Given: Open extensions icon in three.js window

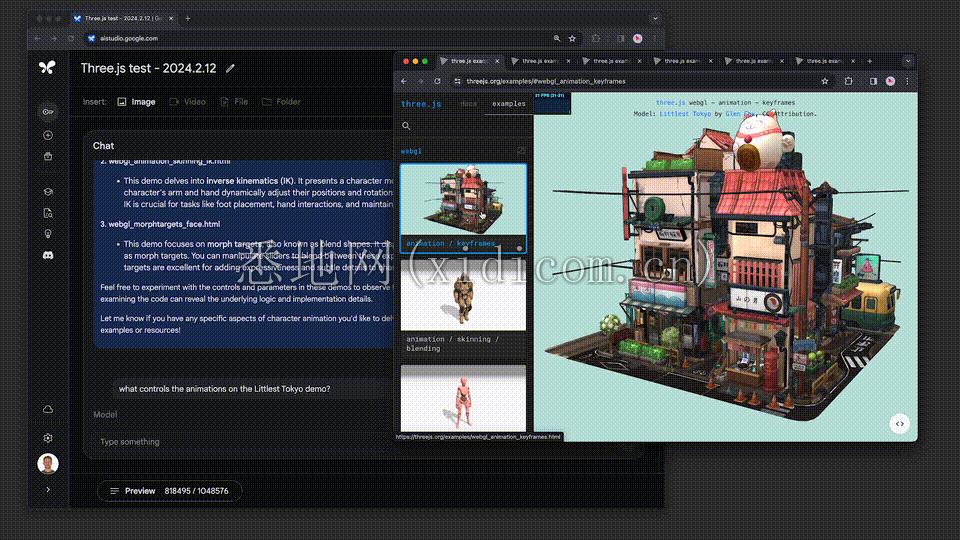Looking at the screenshot, I should pyautogui.click(x=849, y=81).
